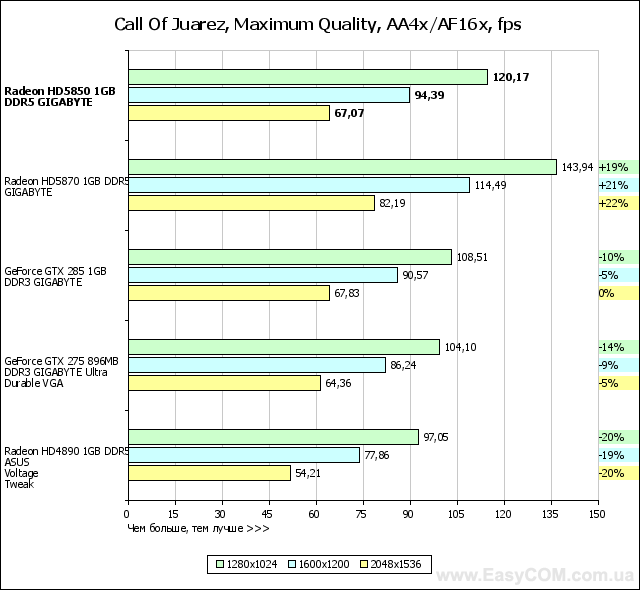Click the value label 143,94
This screenshot has height=590, width=640.
[x=577, y=167]
